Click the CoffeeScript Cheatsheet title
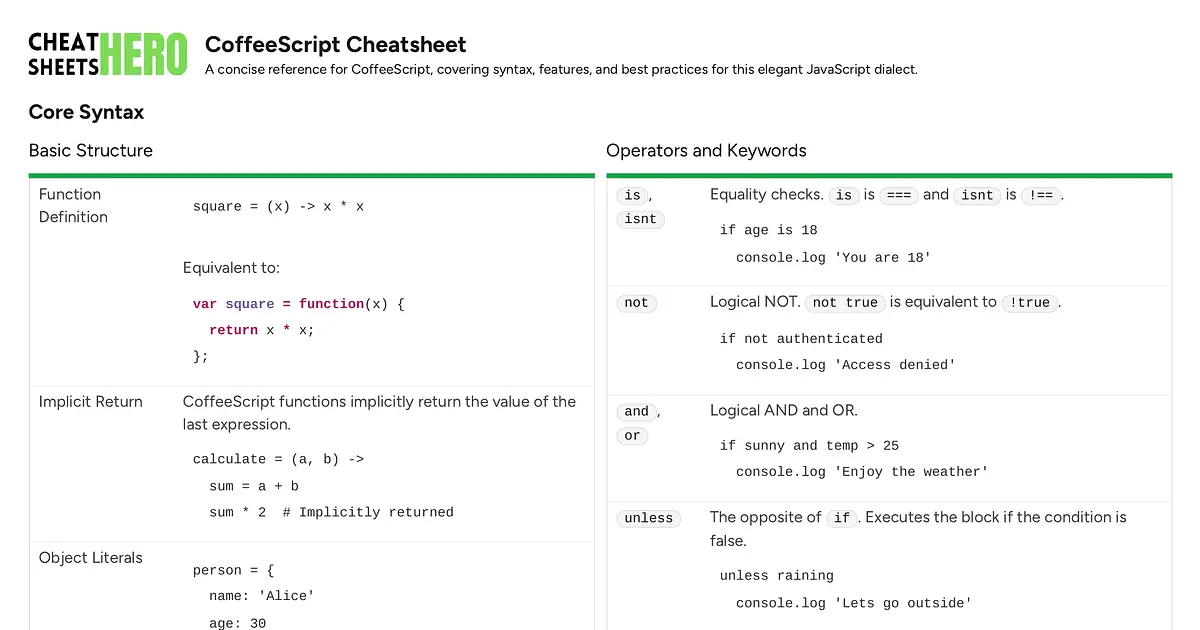Screen dimensions: 1200x630 coord(335,44)
